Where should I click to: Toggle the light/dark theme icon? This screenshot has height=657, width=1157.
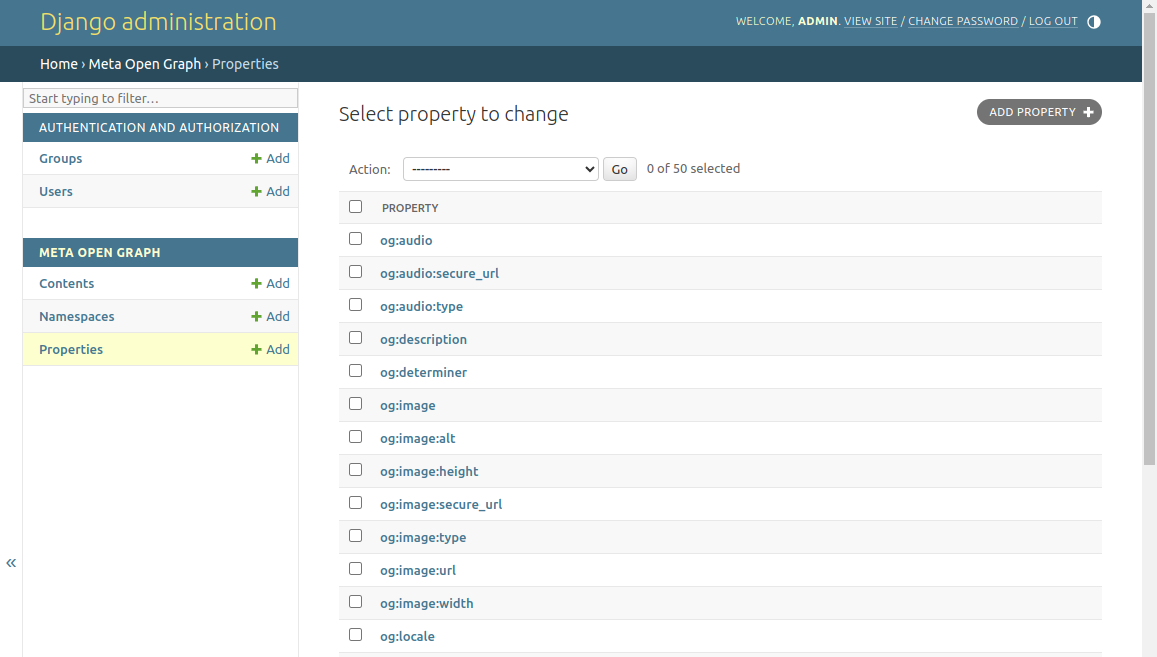point(1094,22)
